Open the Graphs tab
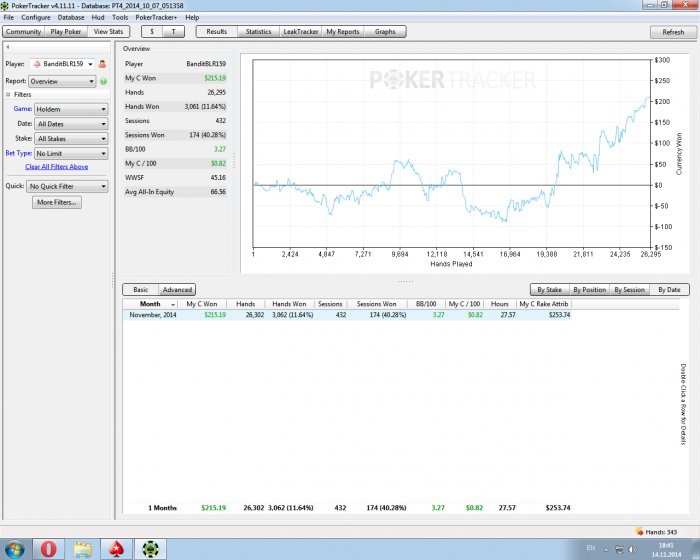Screen dimensions: 700x560 (x=385, y=32)
